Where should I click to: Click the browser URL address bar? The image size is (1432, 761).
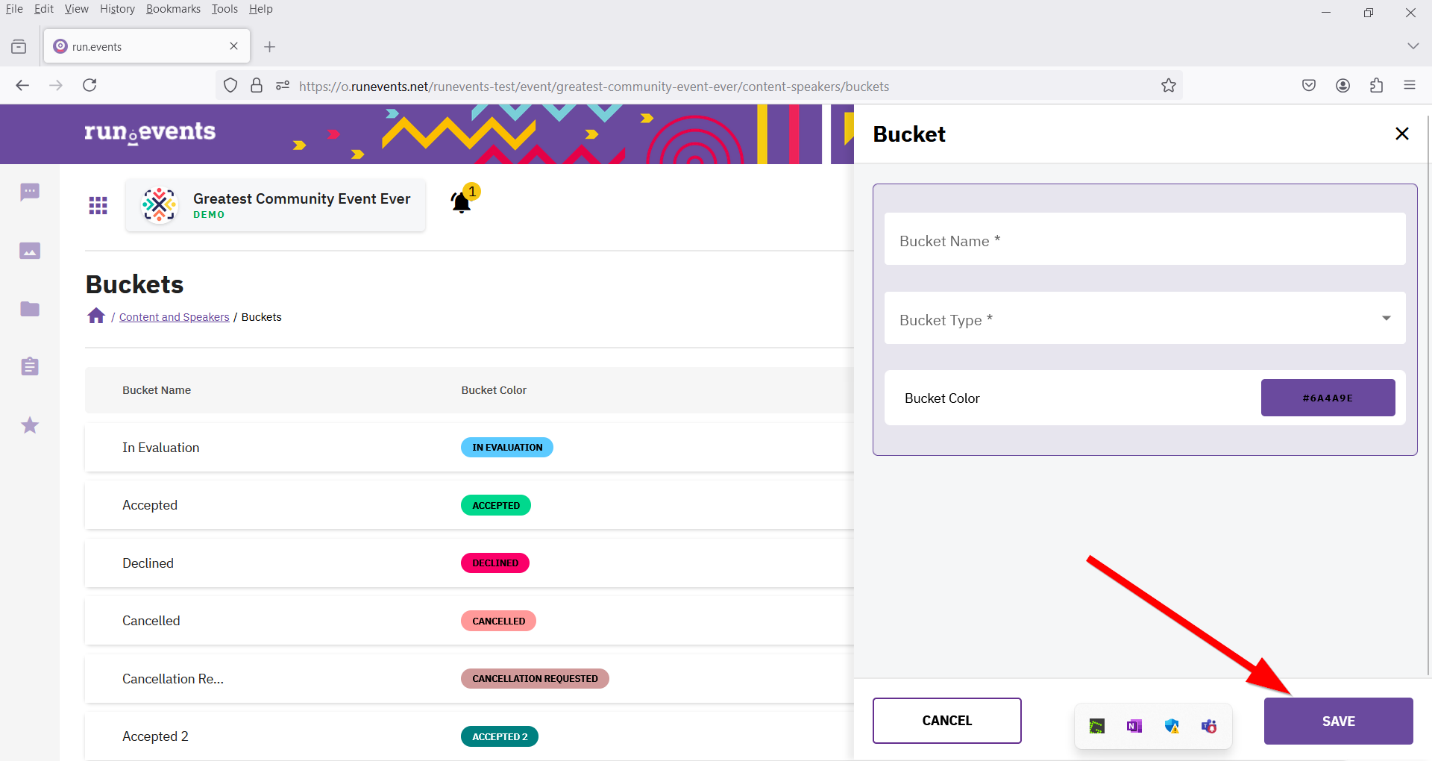point(700,86)
